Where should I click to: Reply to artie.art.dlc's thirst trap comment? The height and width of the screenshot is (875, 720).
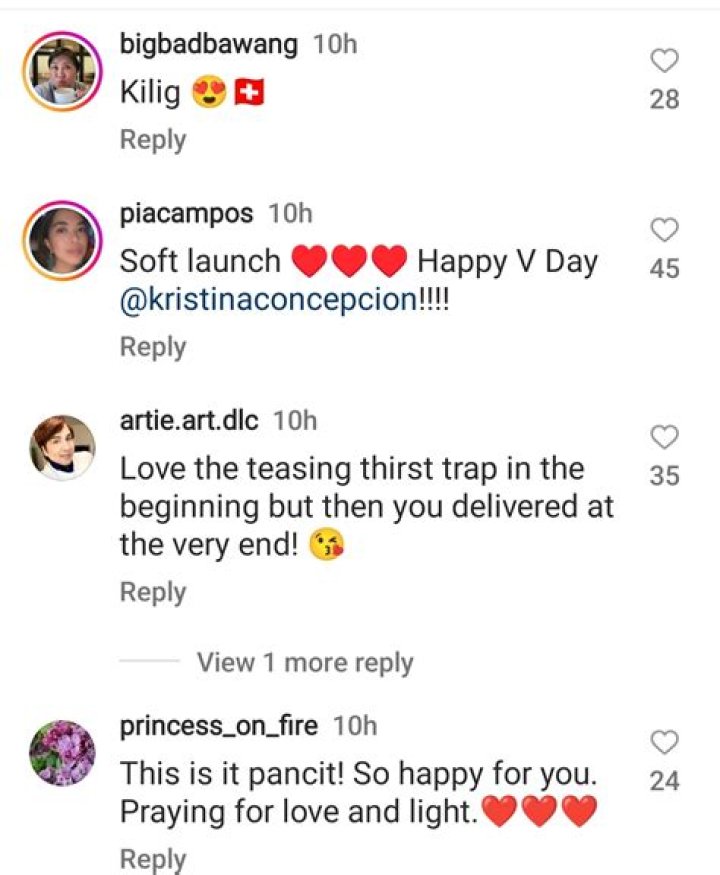151,591
